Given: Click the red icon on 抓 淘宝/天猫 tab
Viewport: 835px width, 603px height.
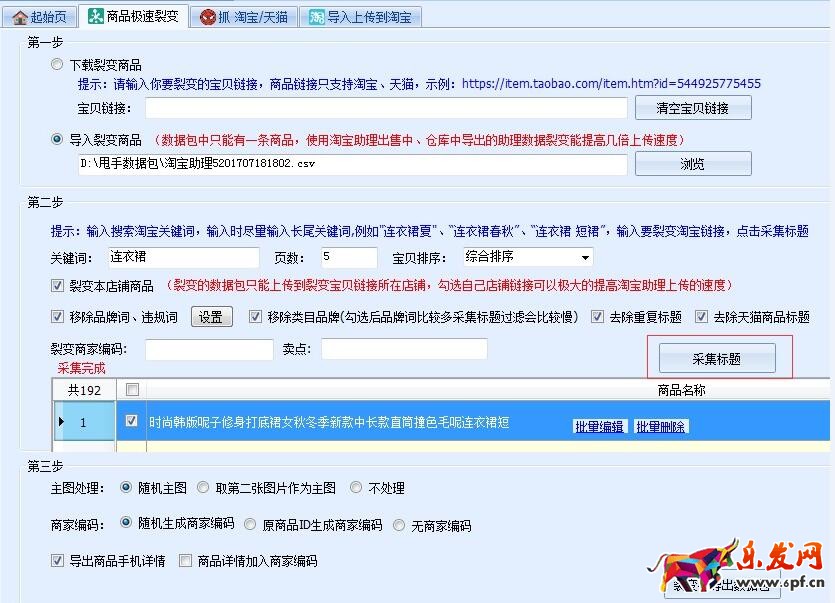Looking at the screenshot, I should click(207, 17).
